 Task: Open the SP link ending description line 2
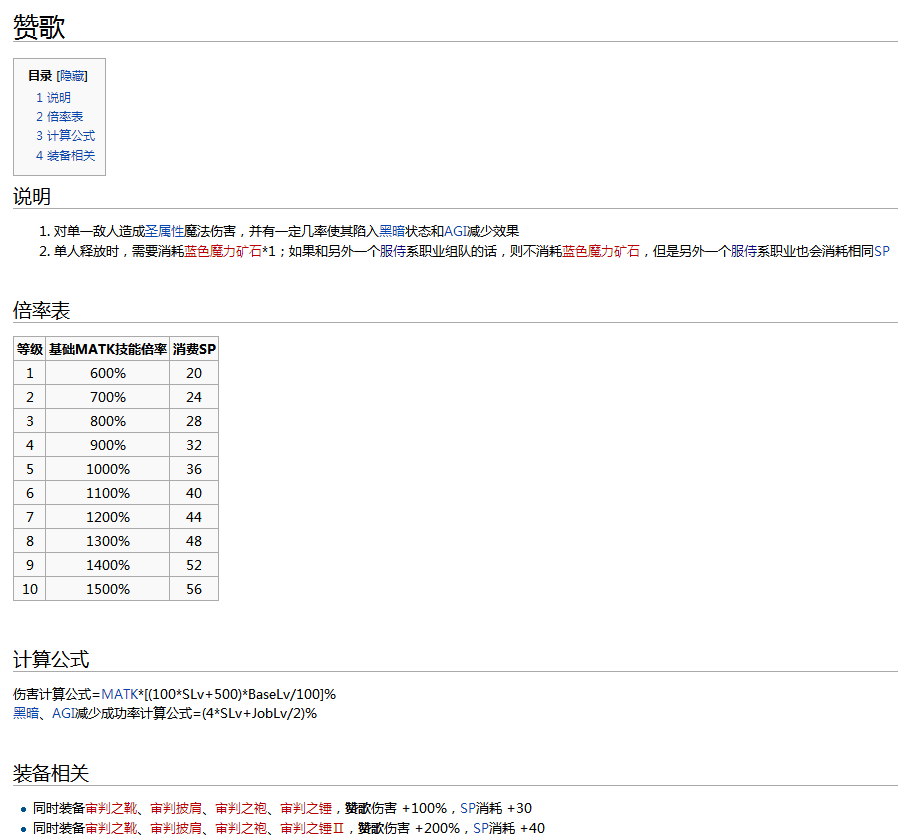(x=882, y=251)
